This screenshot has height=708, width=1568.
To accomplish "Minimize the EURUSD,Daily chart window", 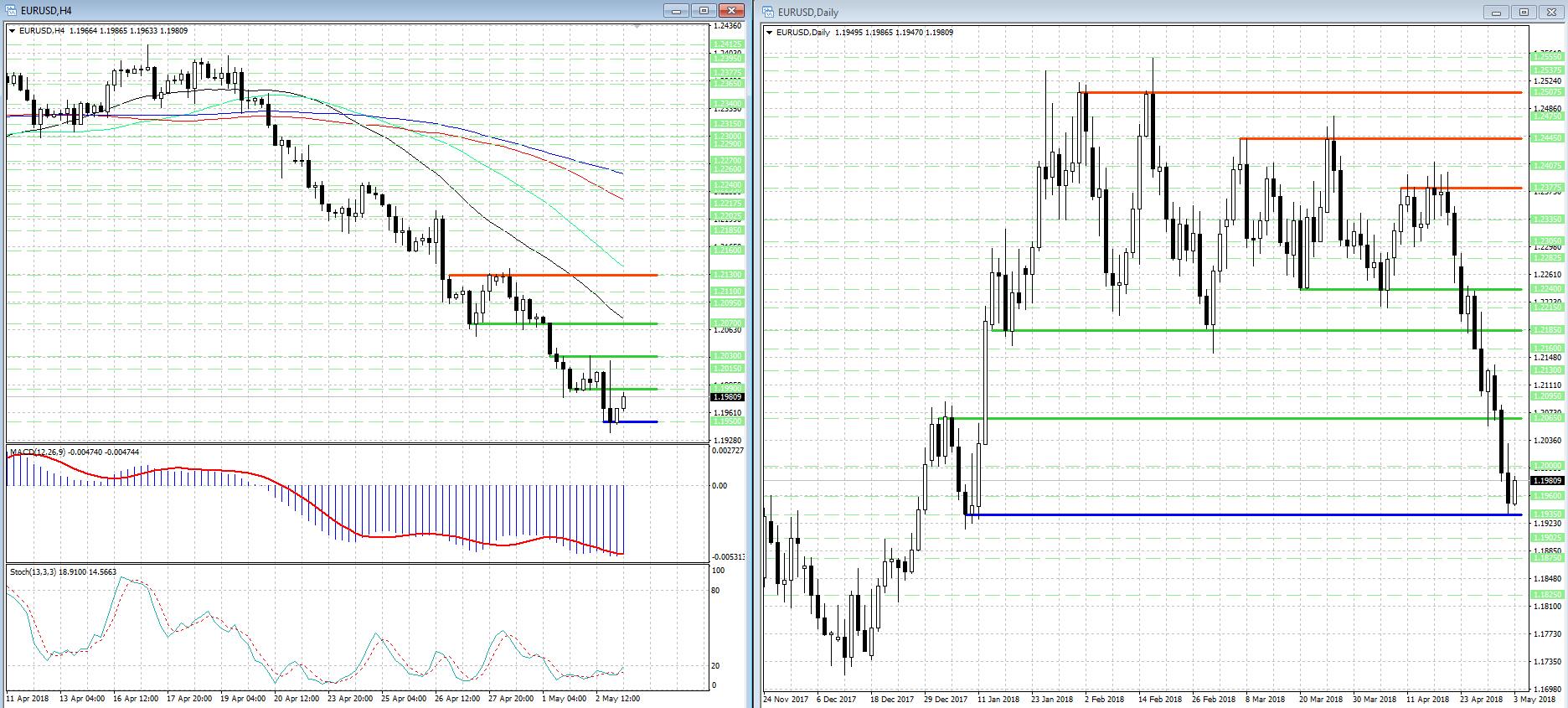I will (x=1496, y=13).
